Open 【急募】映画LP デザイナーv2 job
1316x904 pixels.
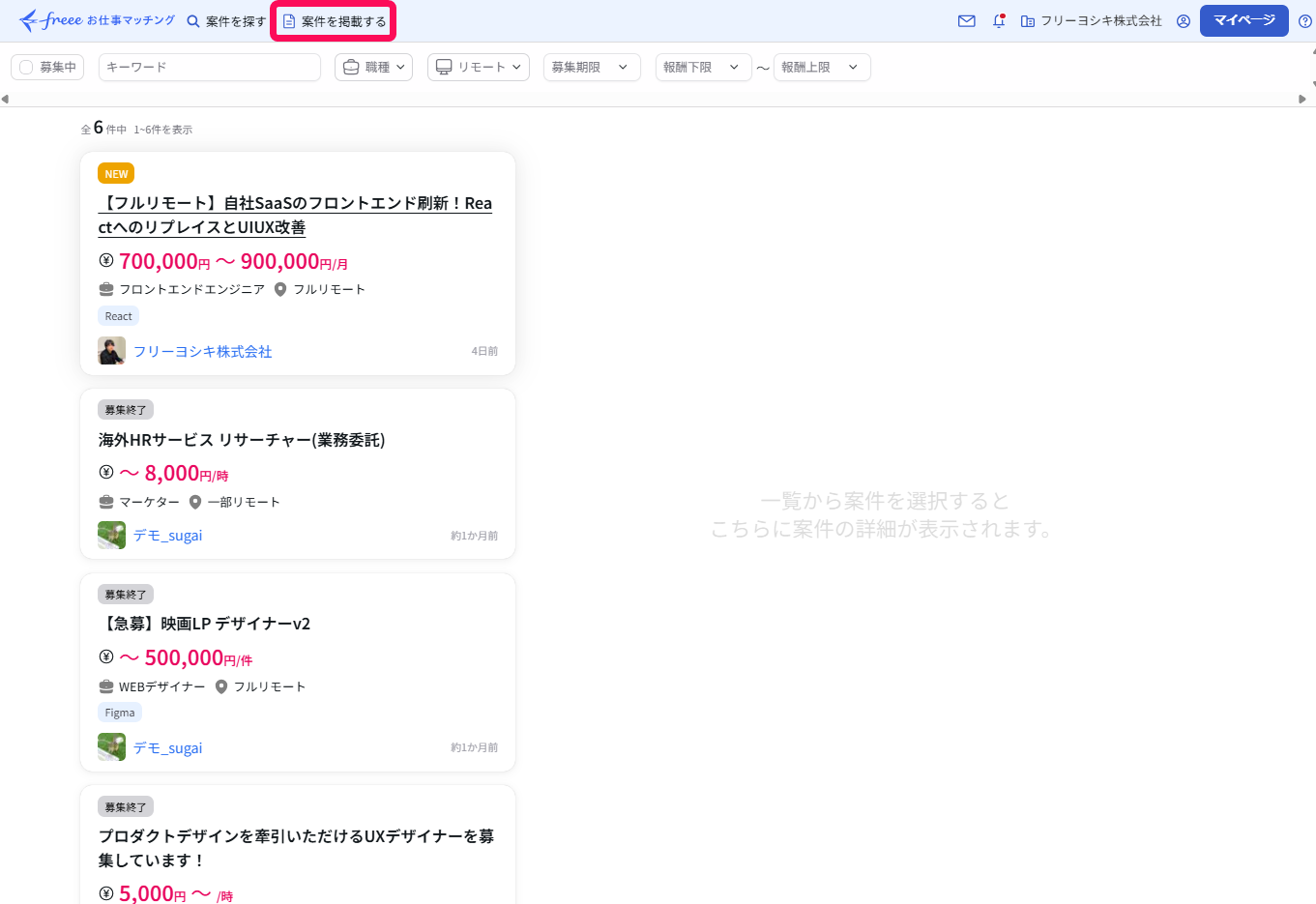[x=204, y=624]
